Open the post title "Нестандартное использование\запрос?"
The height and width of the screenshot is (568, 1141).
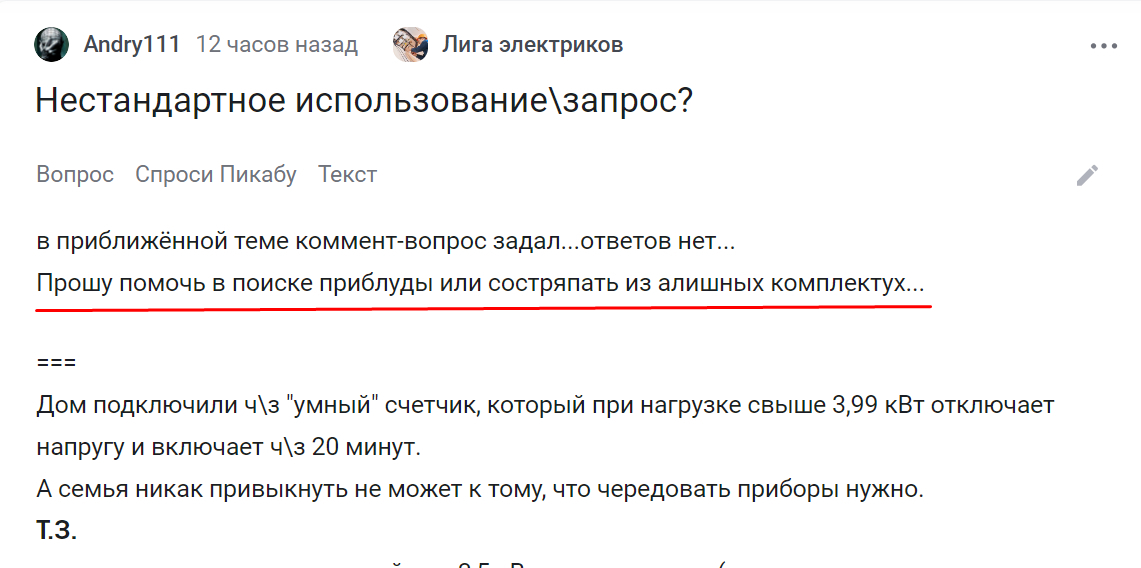point(364,100)
